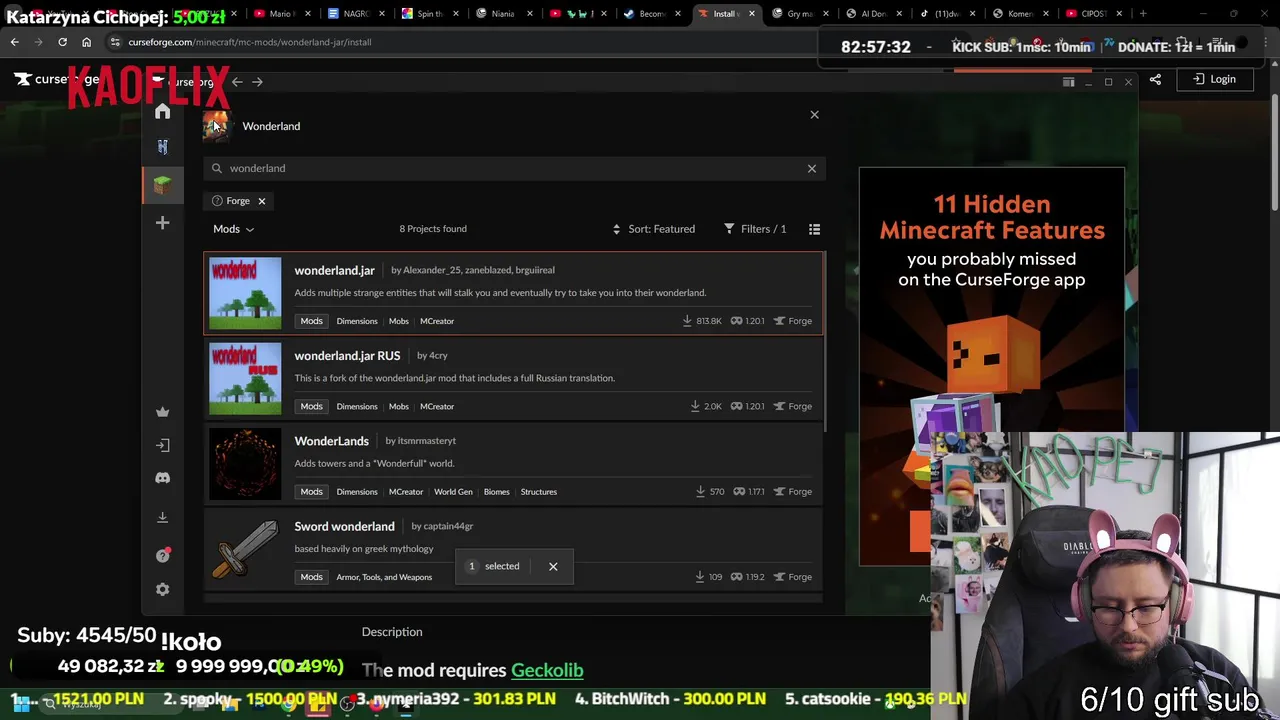1280x720 pixels.
Task: Click Dimensions tag on wonderland.jar row
Action: coord(357,321)
